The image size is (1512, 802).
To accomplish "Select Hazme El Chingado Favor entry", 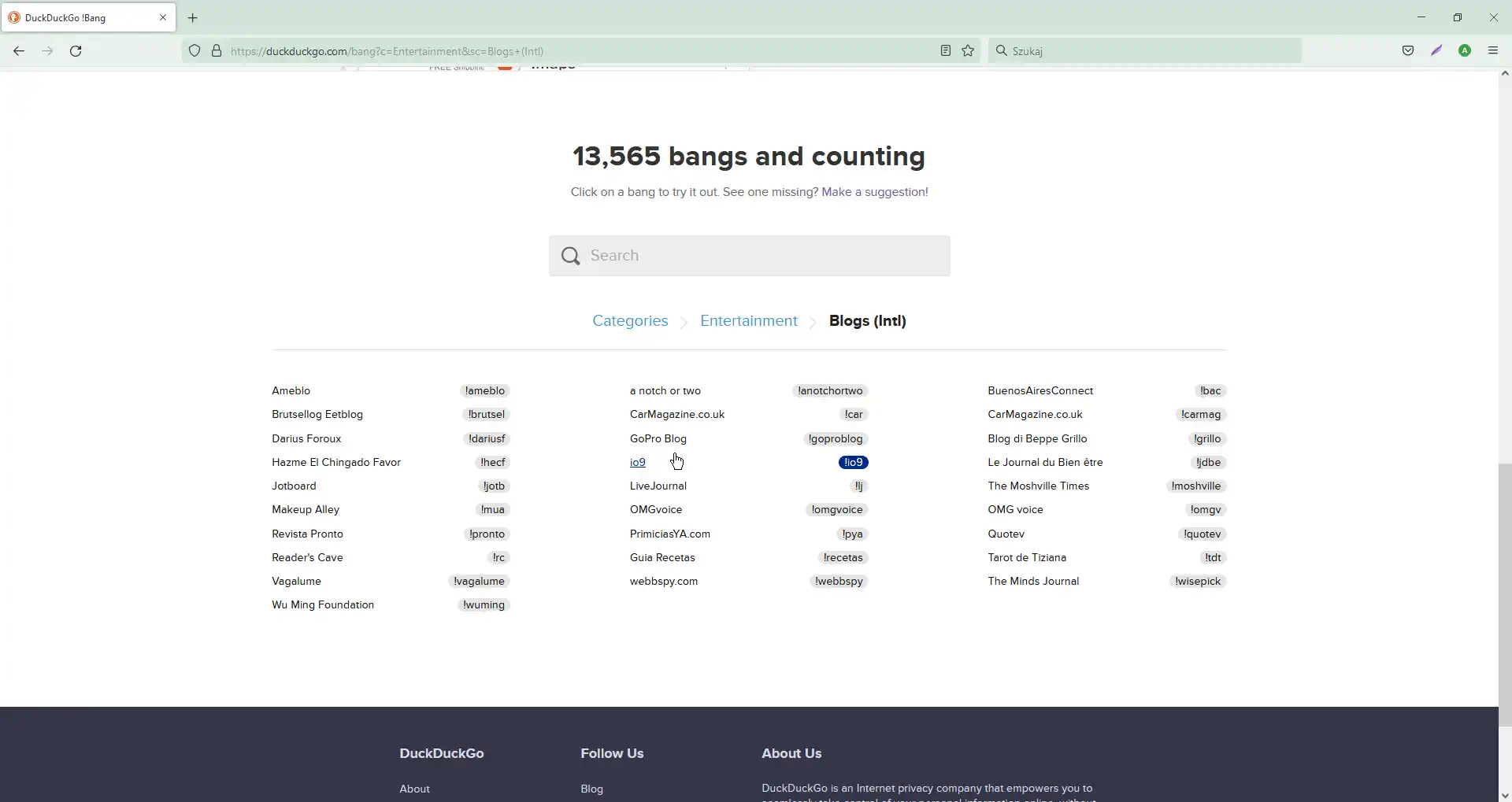I will pyautogui.click(x=336, y=463).
